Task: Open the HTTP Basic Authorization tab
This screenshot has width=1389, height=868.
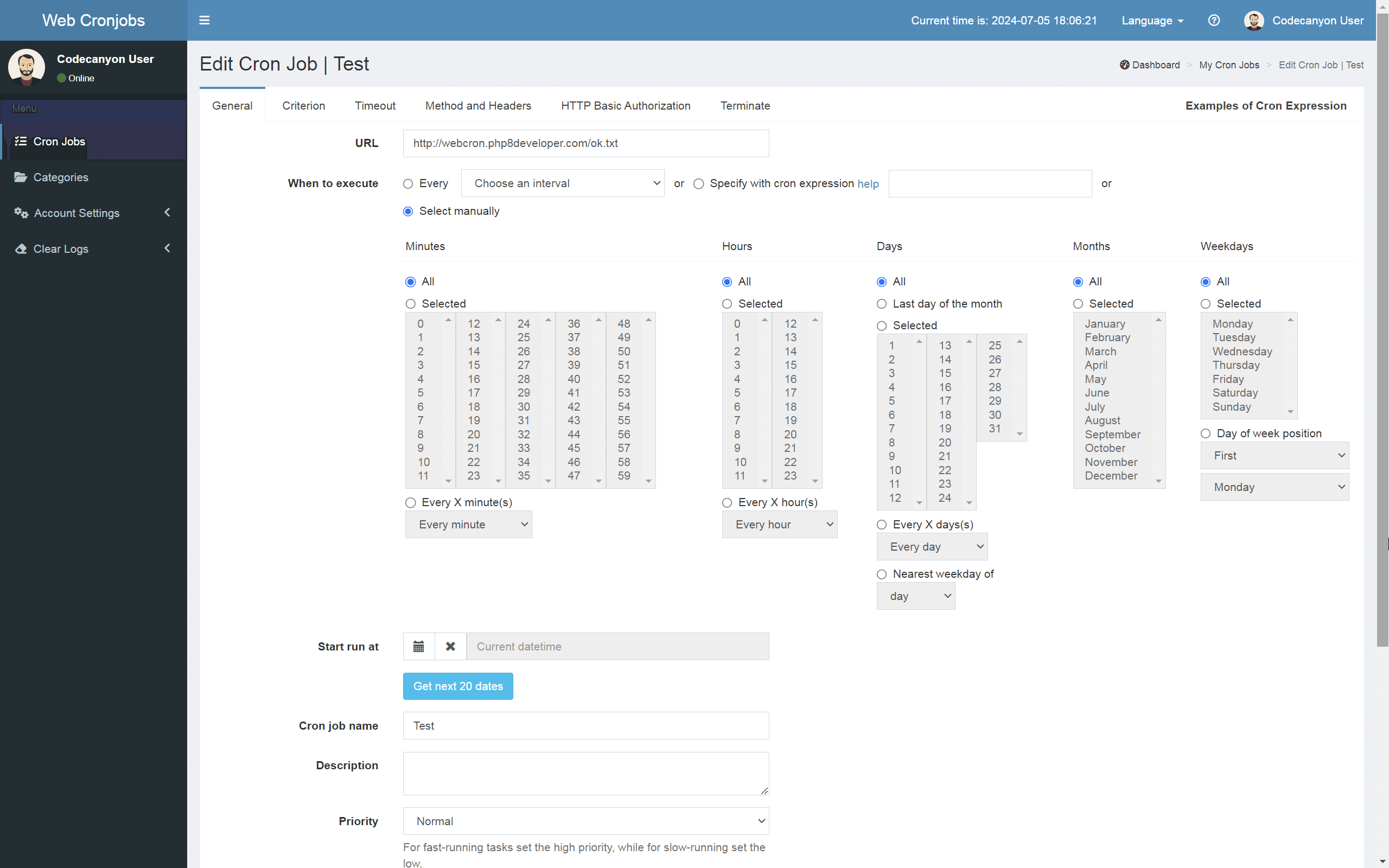Action: pyautogui.click(x=625, y=106)
